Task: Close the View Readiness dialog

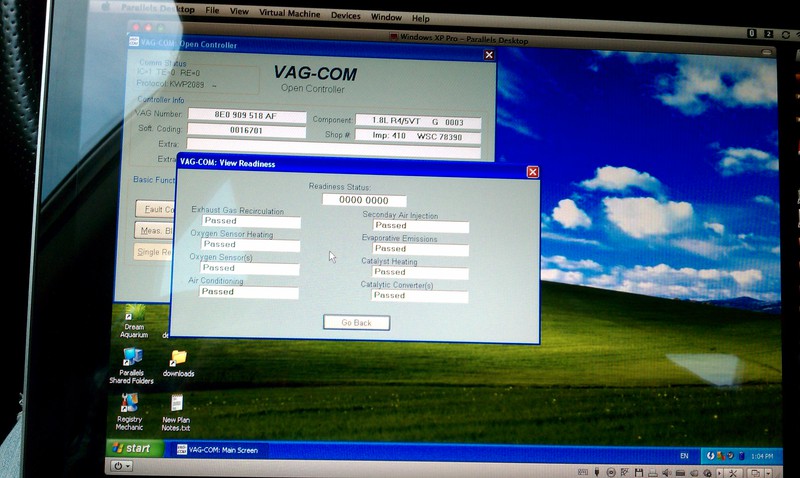Action: pos(533,172)
